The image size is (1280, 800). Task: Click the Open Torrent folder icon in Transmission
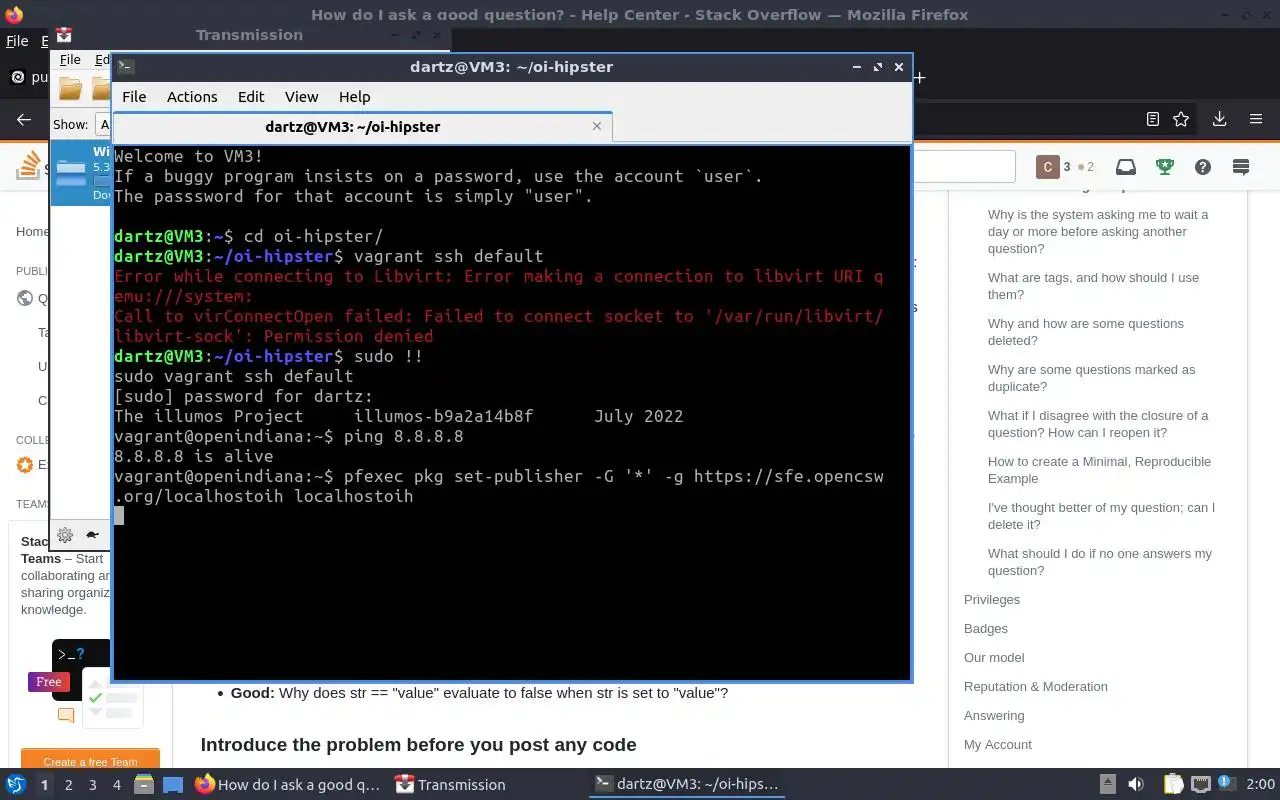(70, 89)
